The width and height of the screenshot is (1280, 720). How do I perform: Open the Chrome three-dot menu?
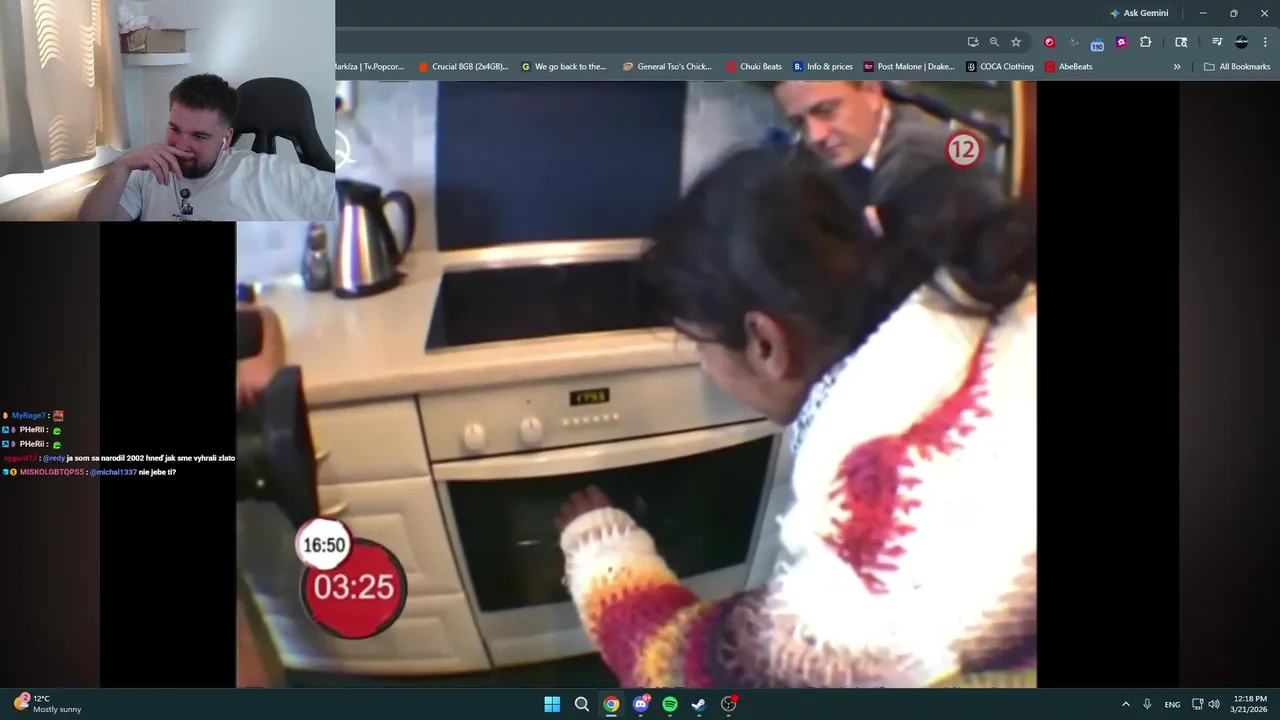1265,42
